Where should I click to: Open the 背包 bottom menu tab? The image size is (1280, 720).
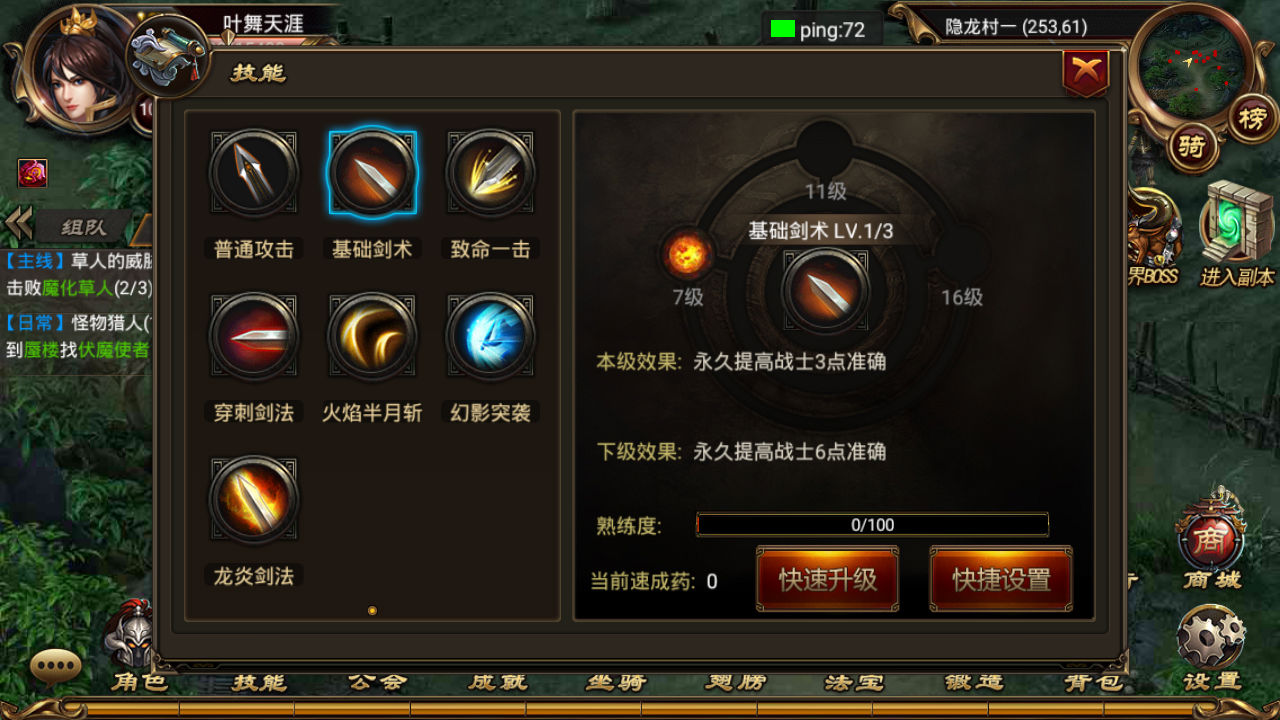1093,682
